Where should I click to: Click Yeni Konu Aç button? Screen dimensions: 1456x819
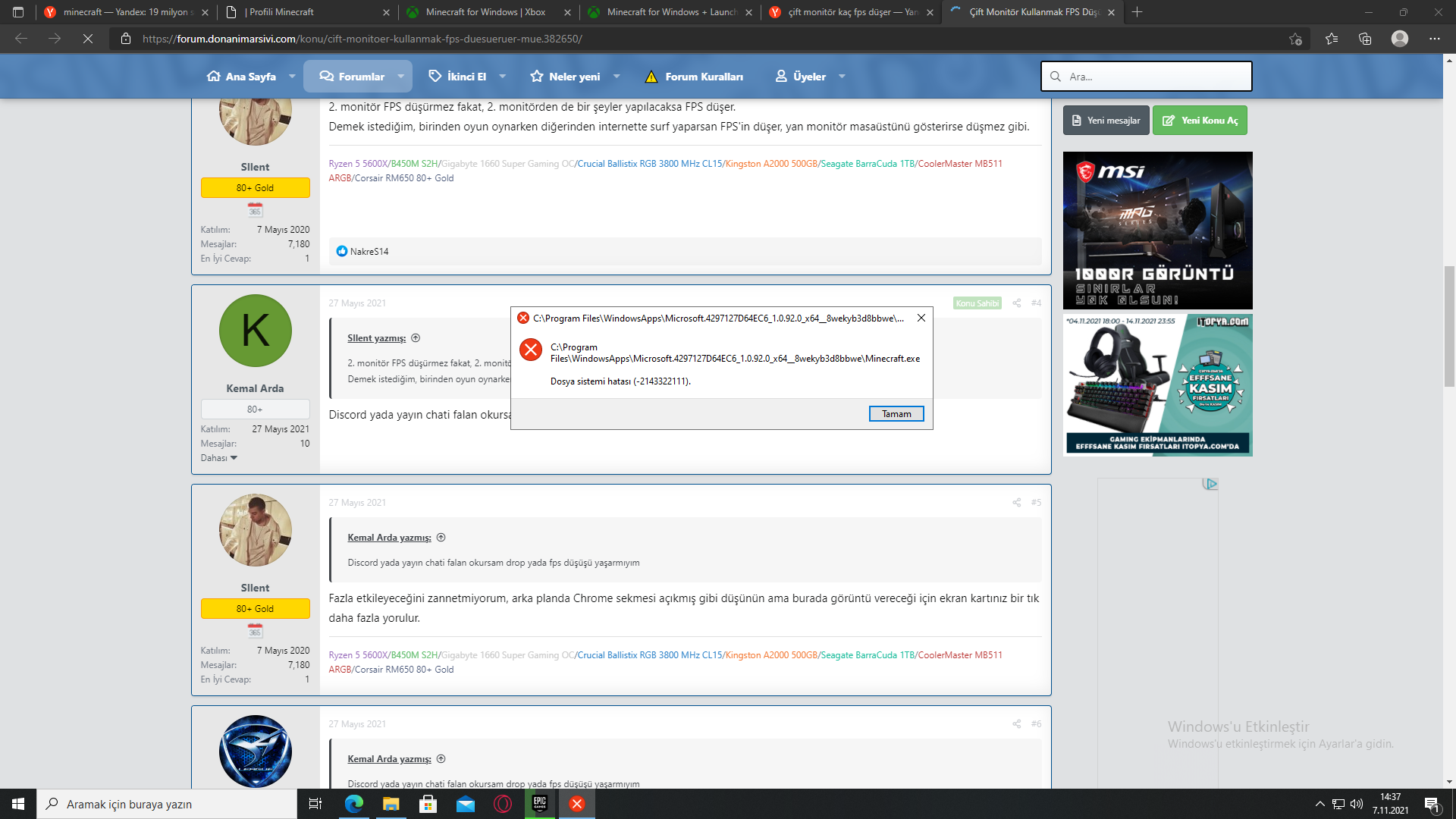pyautogui.click(x=1200, y=121)
